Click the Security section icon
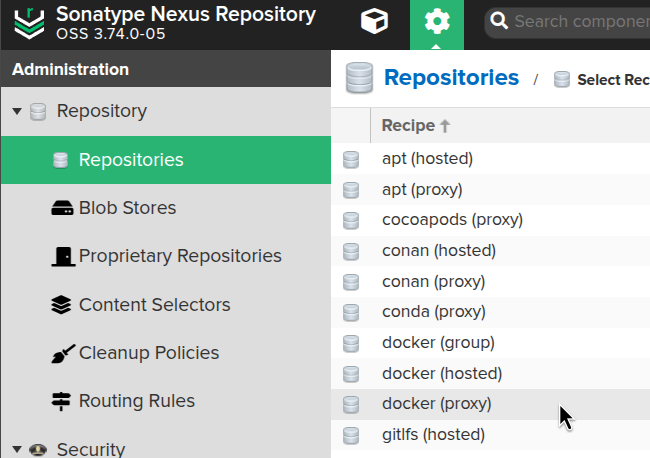The height and width of the screenshot is (458, 650). (x=38, y=449)
